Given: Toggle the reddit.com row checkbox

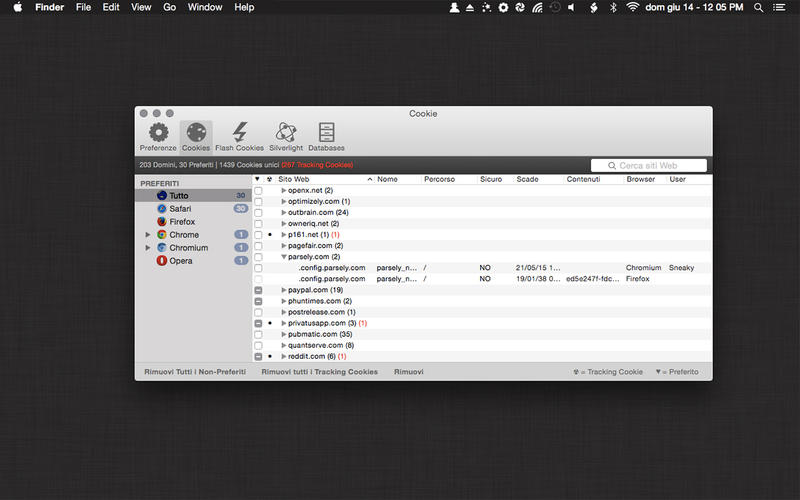Looking at the screenshot, I should [x=258, y=356].
